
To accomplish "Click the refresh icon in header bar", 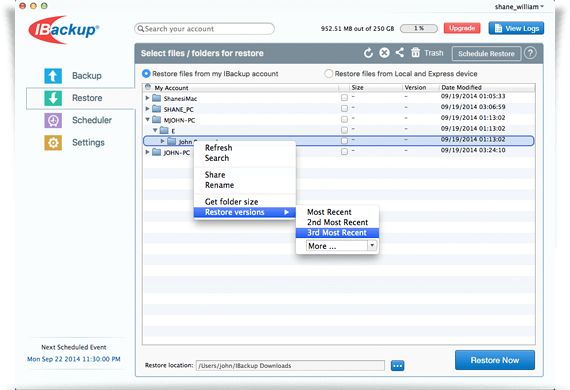I will (x=368, y=53).
